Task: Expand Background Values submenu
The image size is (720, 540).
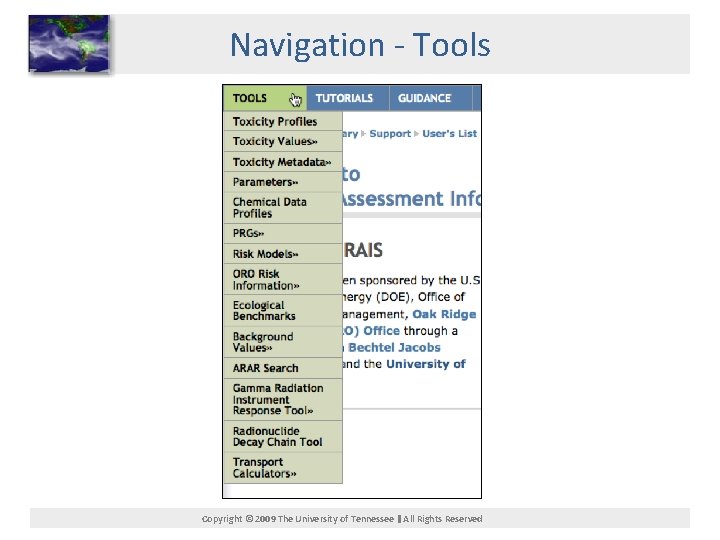Action: (283, 342)
